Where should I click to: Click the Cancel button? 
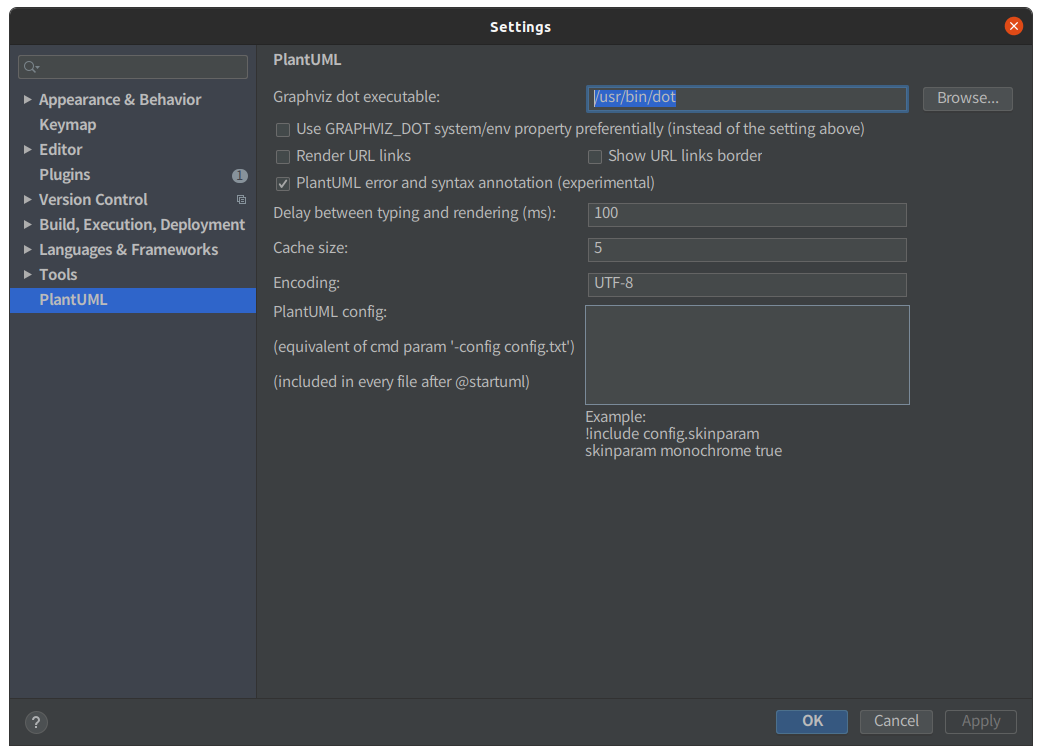896,721
